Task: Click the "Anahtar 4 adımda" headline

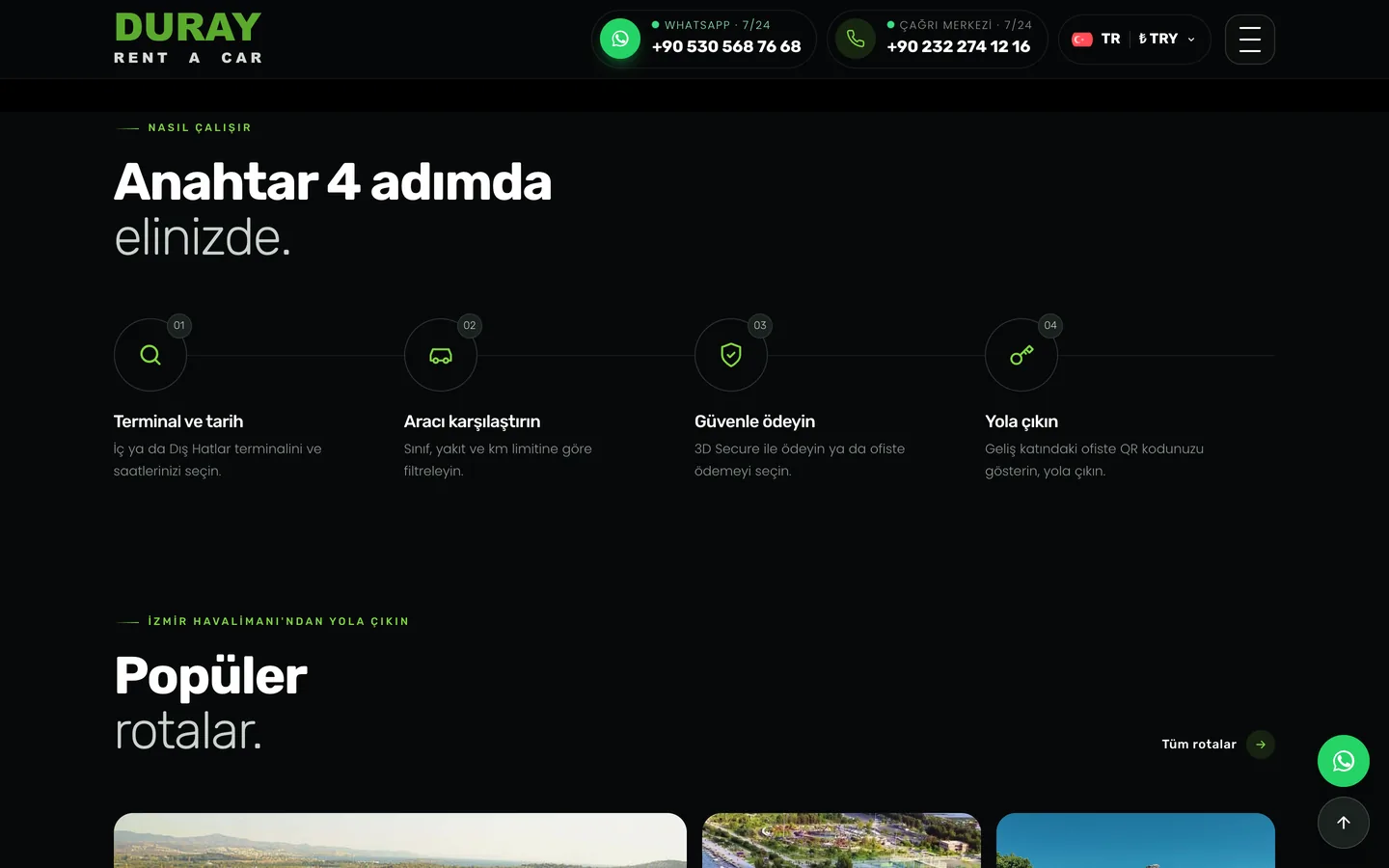Action: [333, 182]
